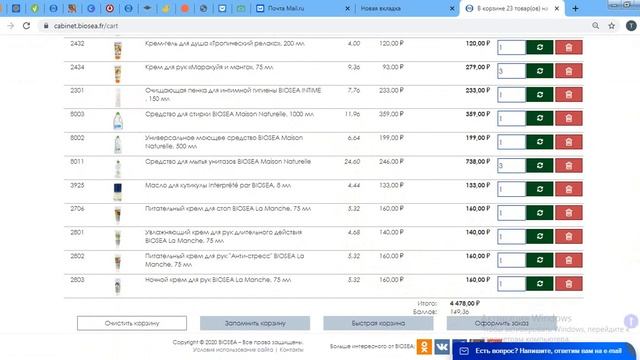Click the Очистить корзину button

(x=132, y=323)
